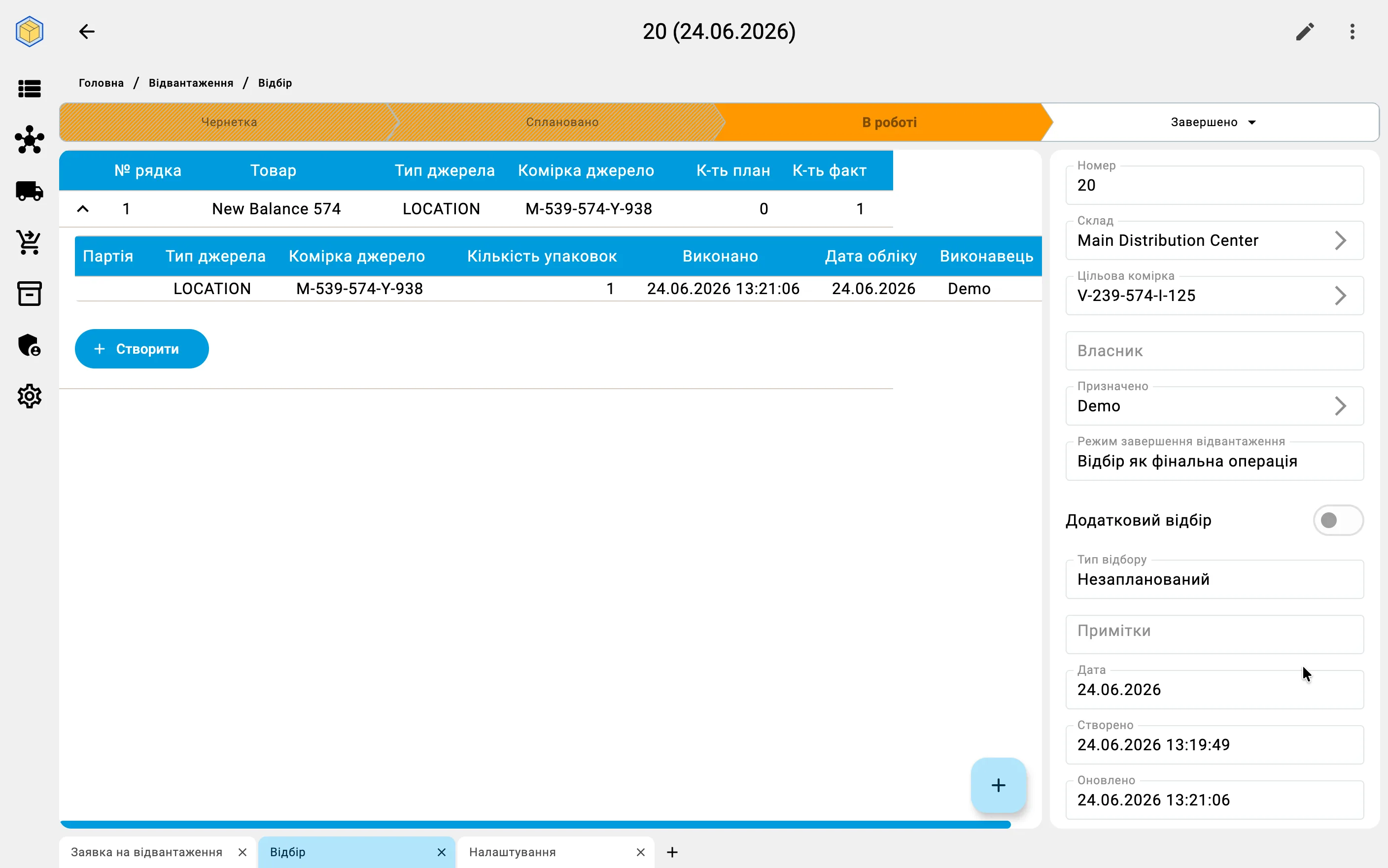Close the Налаштування bottom tab

tap(640, 852)
